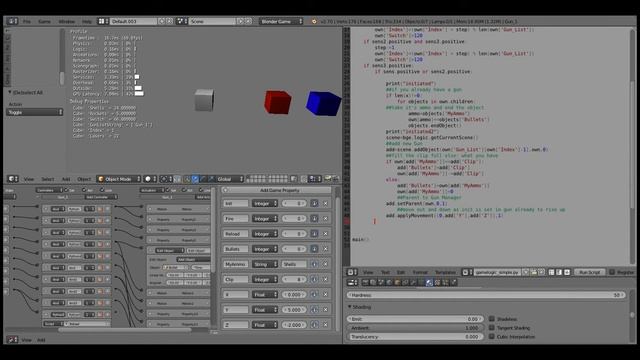Open the properties editor type icon
The height and width of the screenshot is (360, 640).
(352, 282)
